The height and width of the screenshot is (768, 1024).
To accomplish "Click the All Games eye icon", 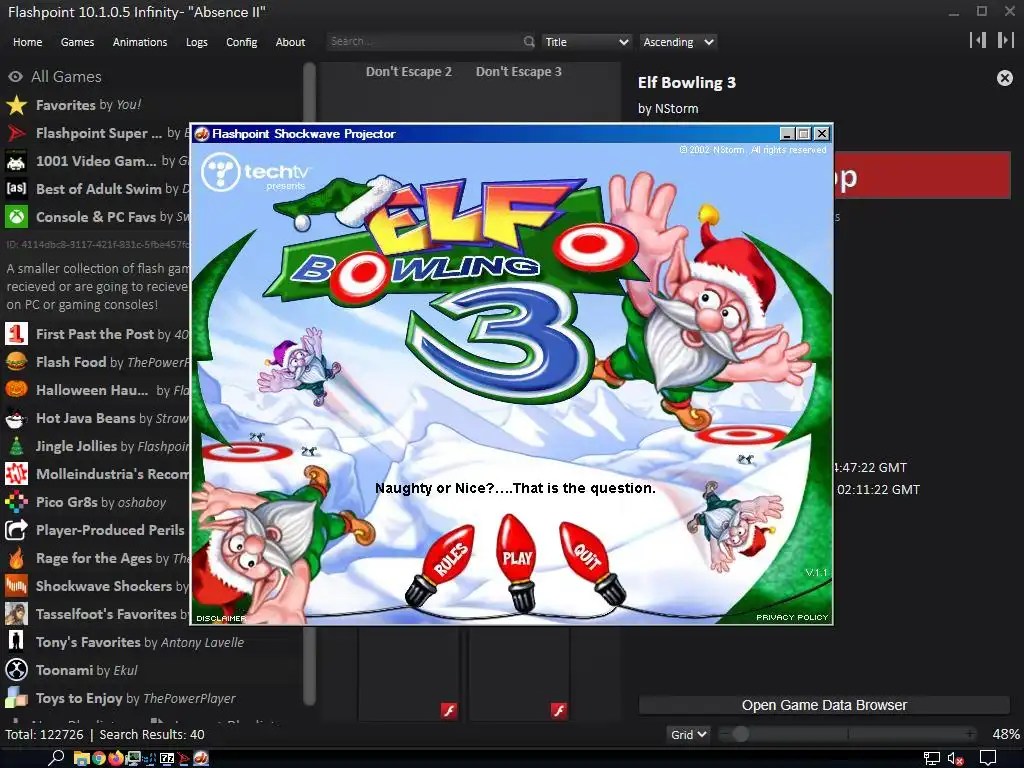I will coord(15,77).
